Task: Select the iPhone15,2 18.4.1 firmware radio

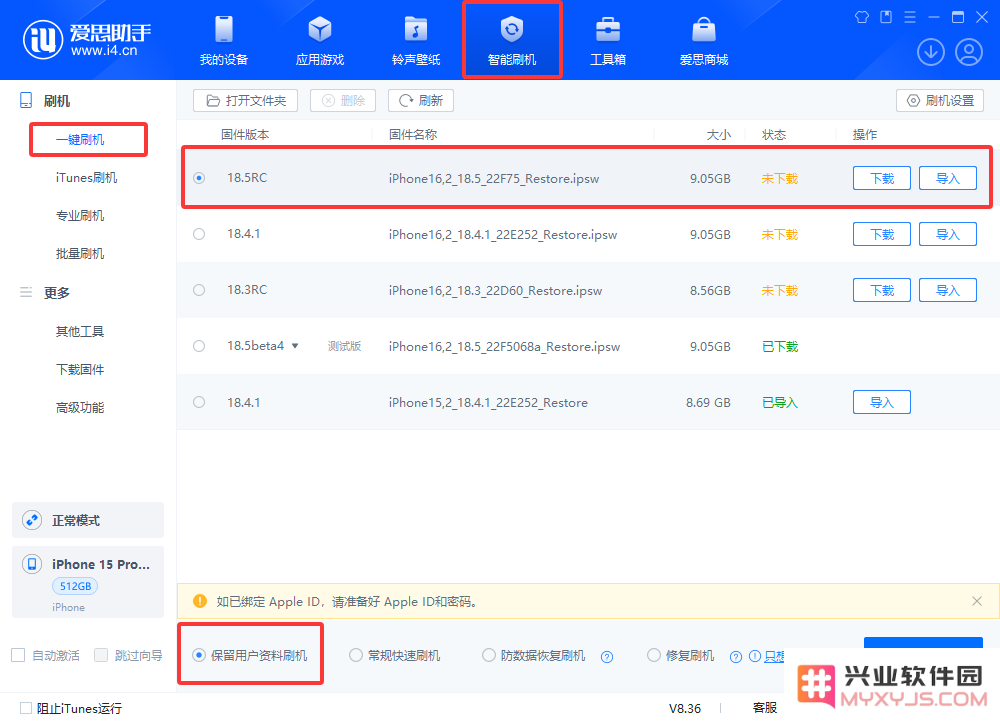Action: (199, 402)
